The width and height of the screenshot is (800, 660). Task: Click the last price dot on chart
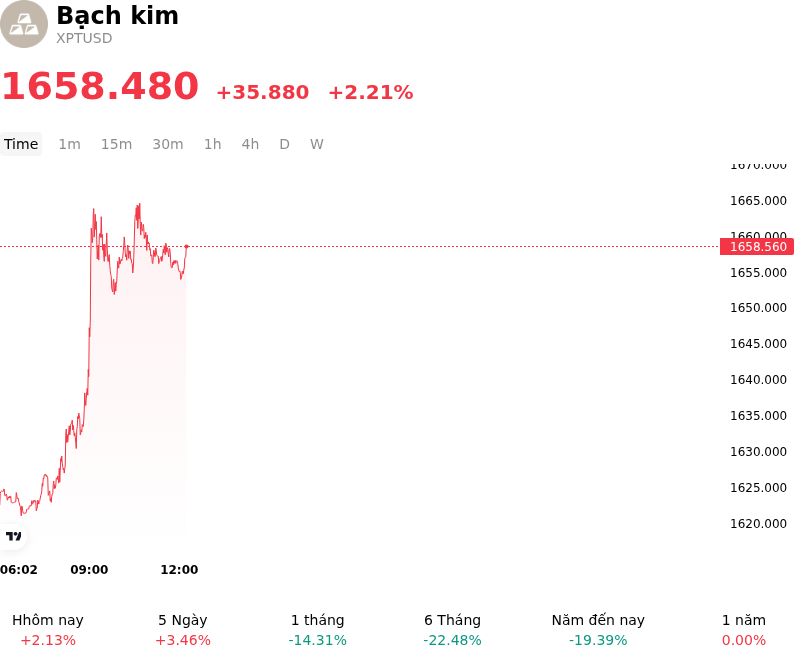[x=187, y=246]
